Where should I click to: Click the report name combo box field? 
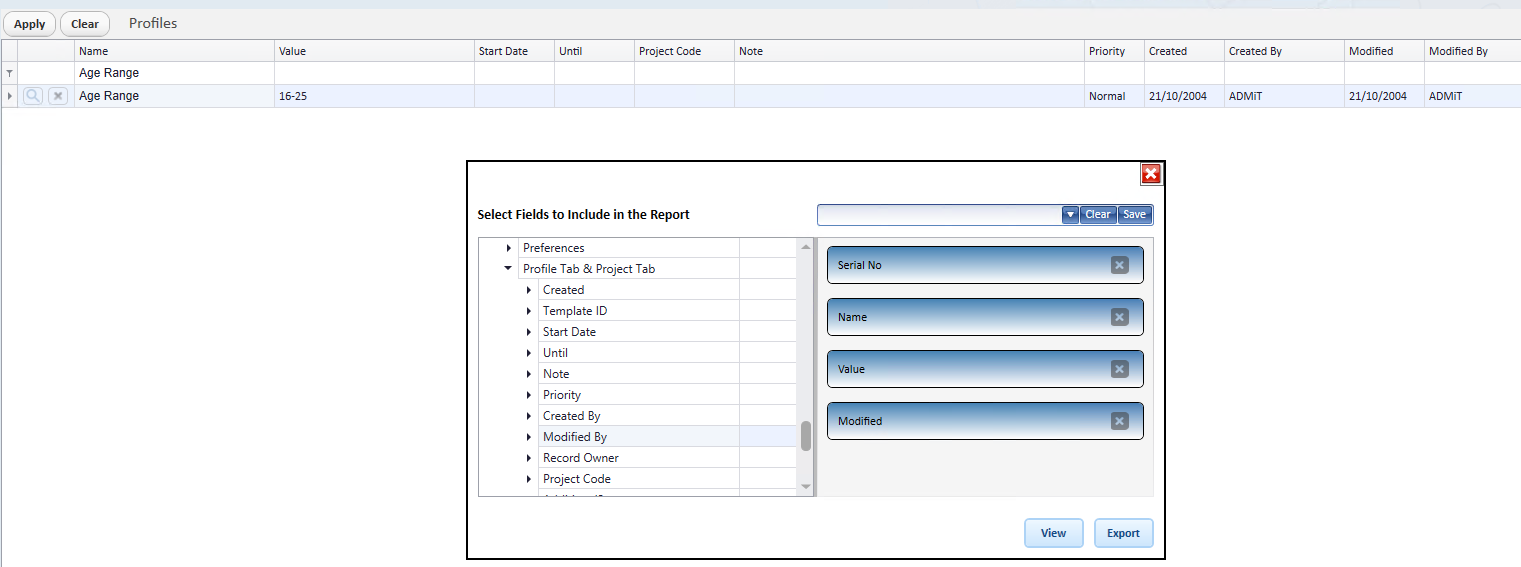[940, 214]
